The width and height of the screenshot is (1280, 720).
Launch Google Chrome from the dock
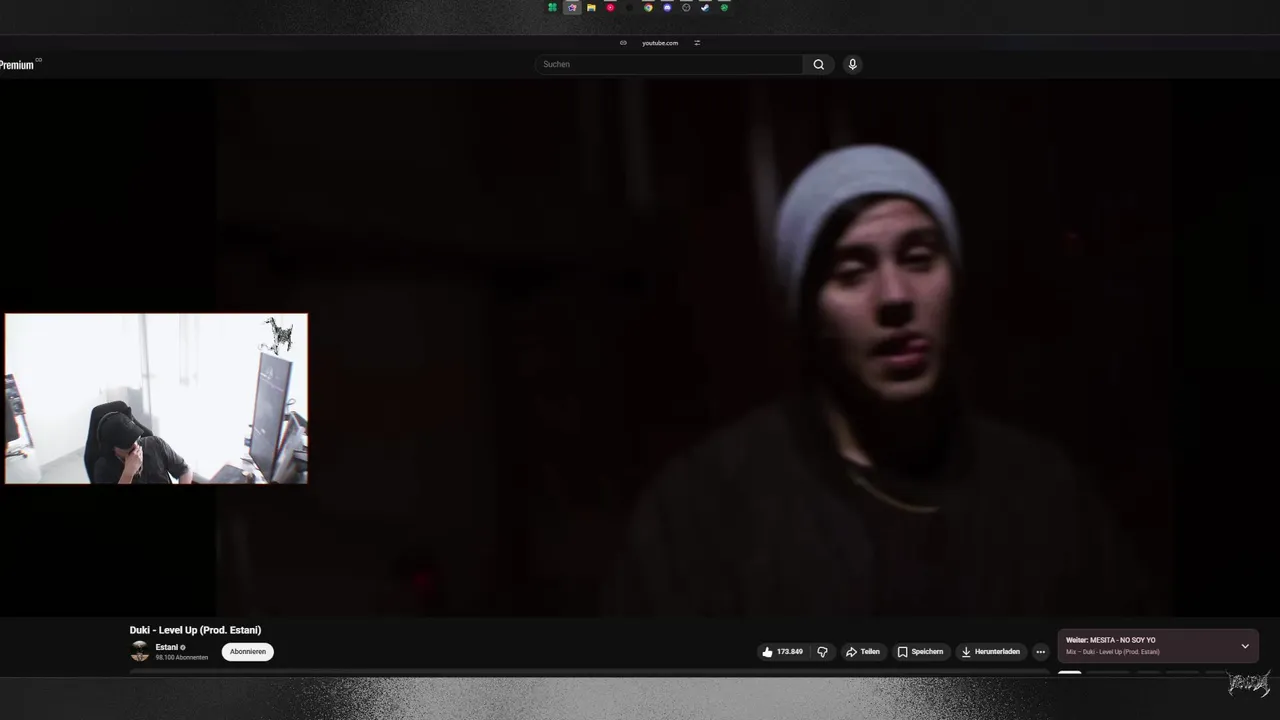[x=648, y=7]
